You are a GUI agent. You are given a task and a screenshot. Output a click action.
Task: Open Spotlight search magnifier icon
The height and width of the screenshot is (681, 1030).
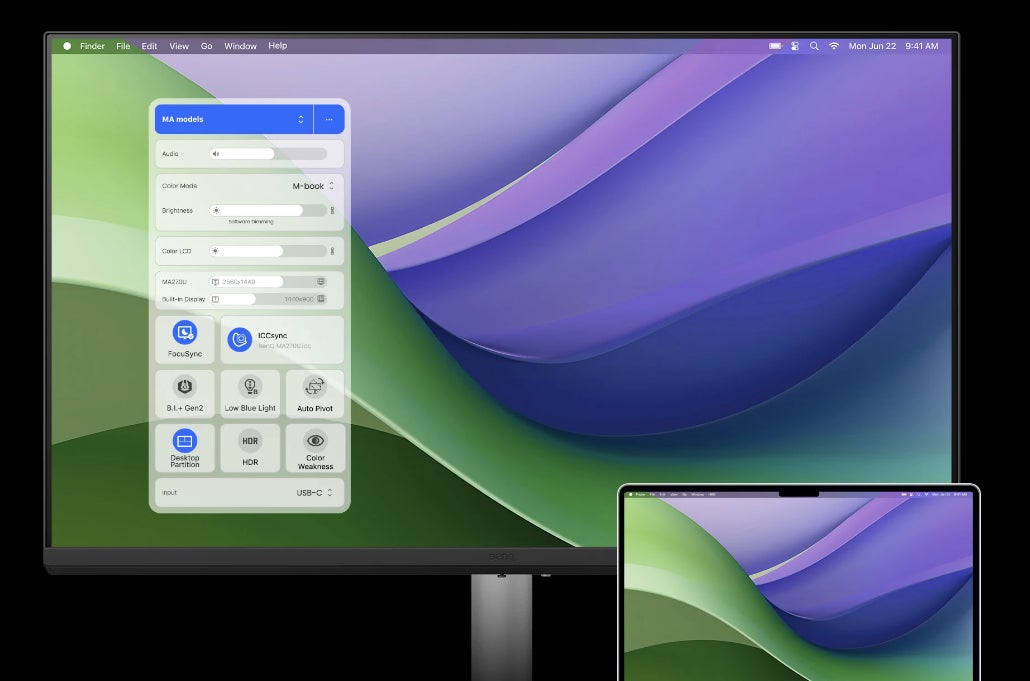814,46
